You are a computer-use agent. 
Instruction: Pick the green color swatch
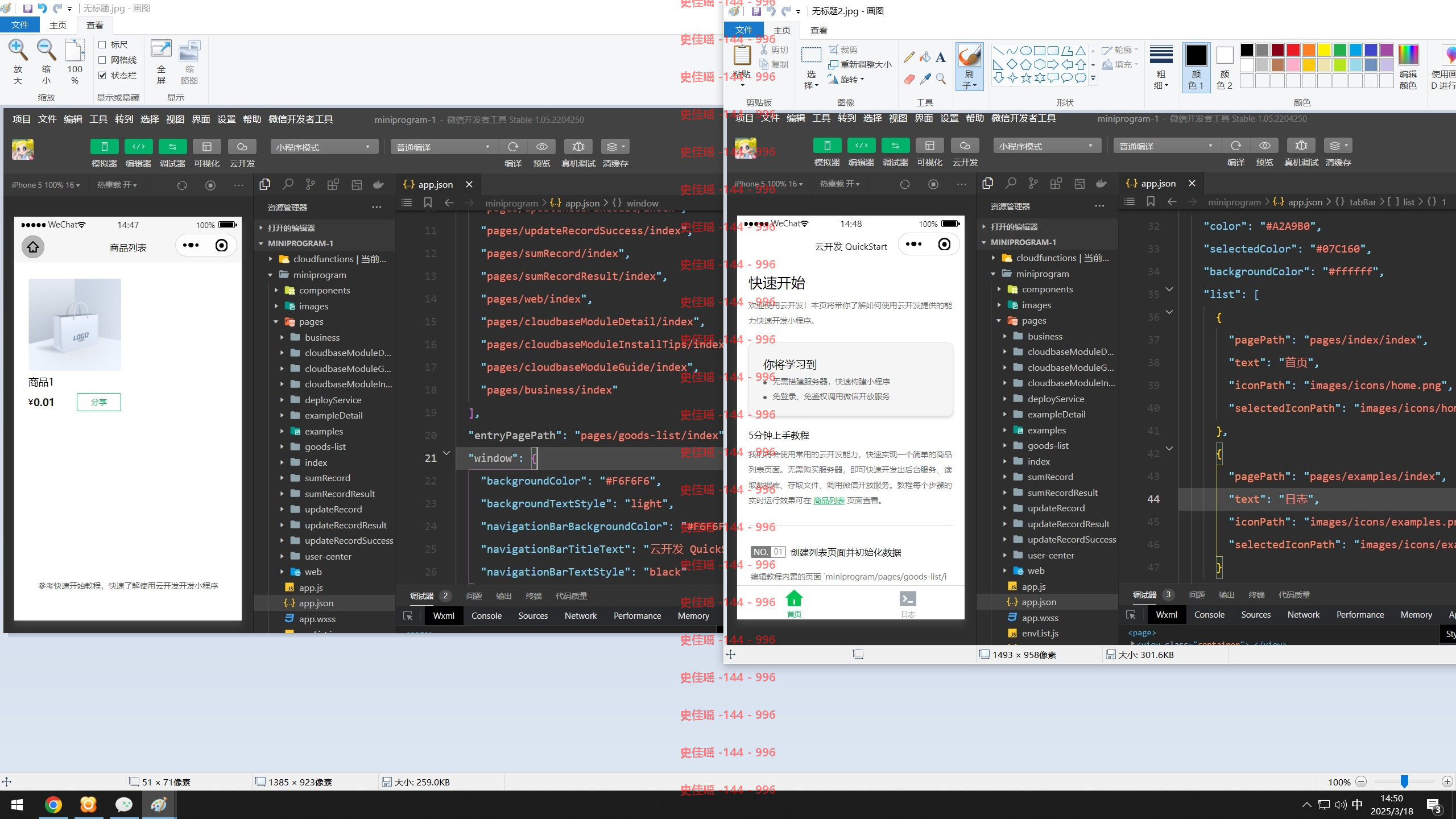tap(1339, 50)
